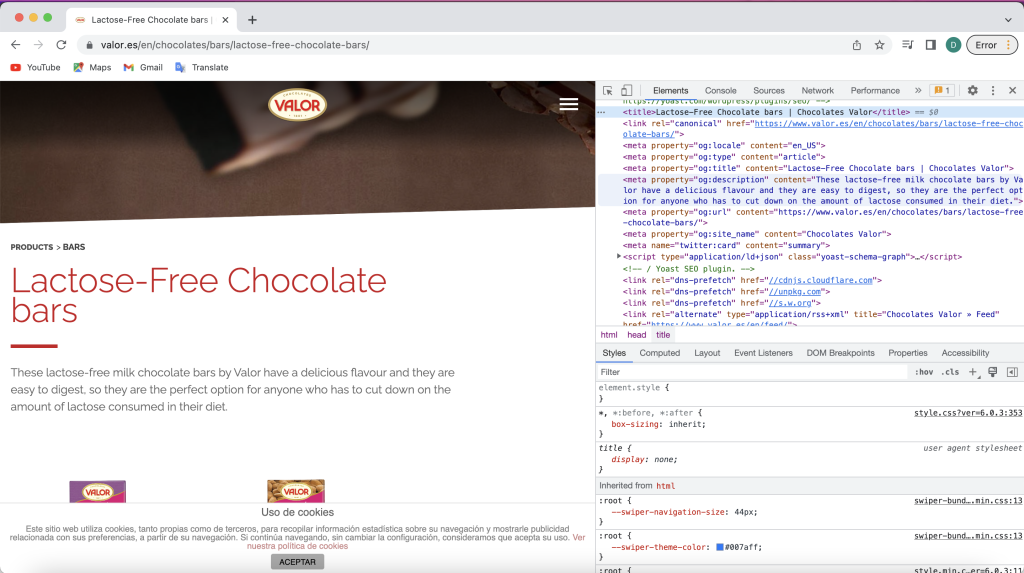Open the Gmail bookmark
1024x573 pixels.
(x=143, y=67)
